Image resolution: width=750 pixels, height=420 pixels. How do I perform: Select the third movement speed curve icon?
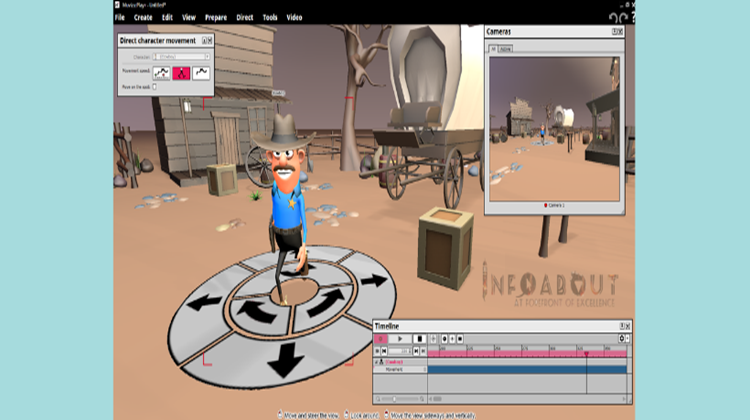tap(201, 73)
